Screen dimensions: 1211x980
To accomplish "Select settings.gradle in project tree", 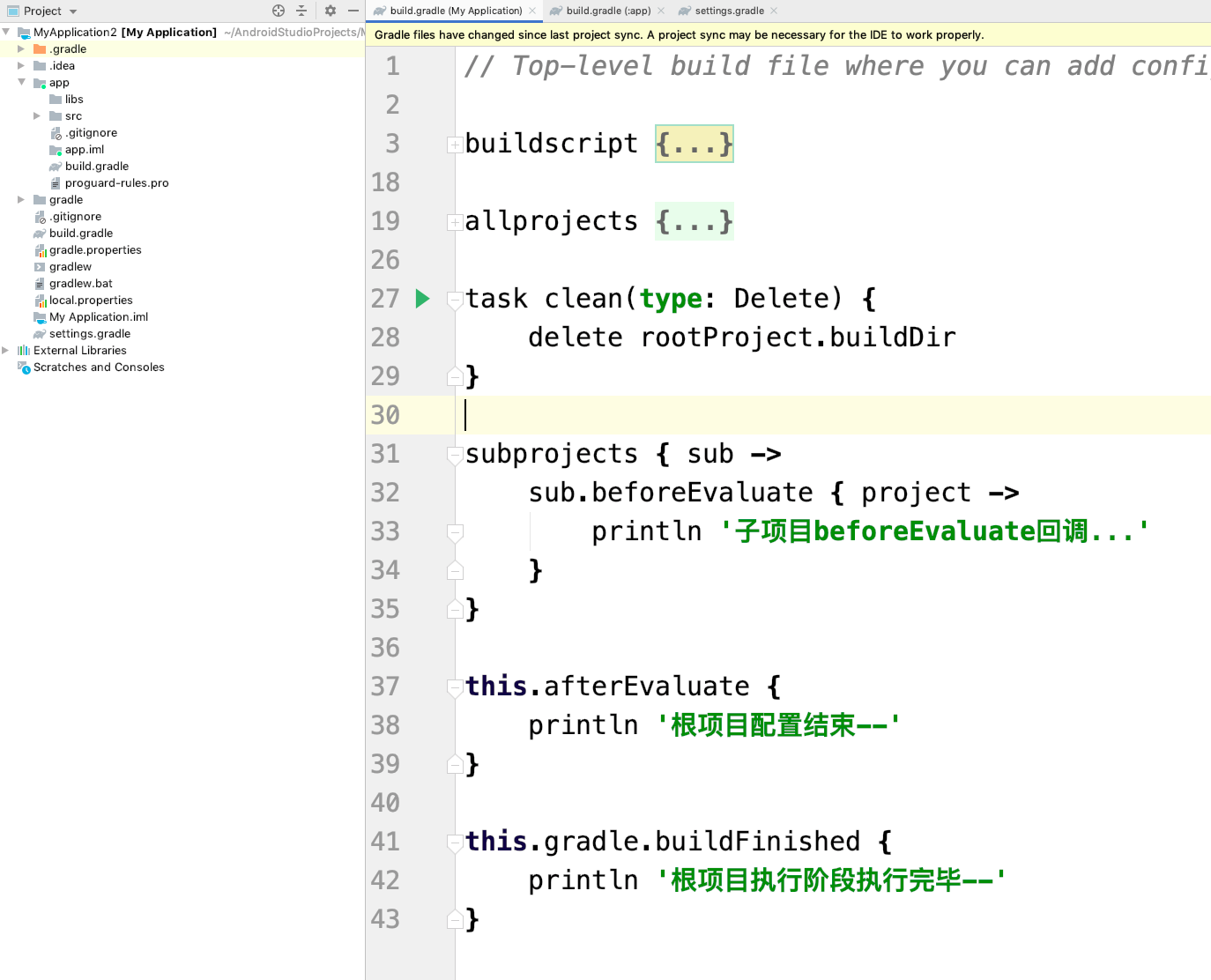I will pyautogui.click(x=90, y=334).
